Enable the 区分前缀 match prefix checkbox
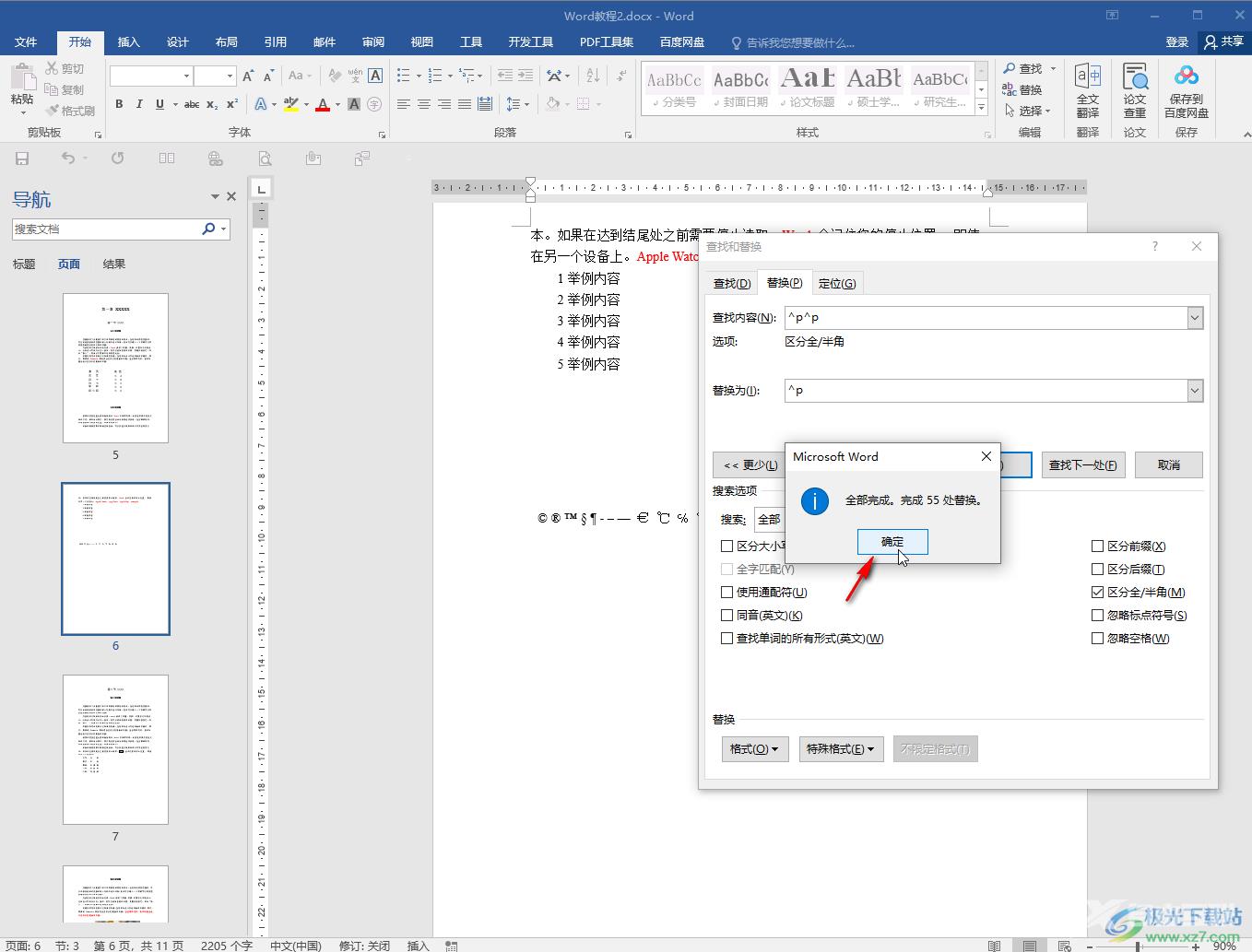 tap(1097, 546)
